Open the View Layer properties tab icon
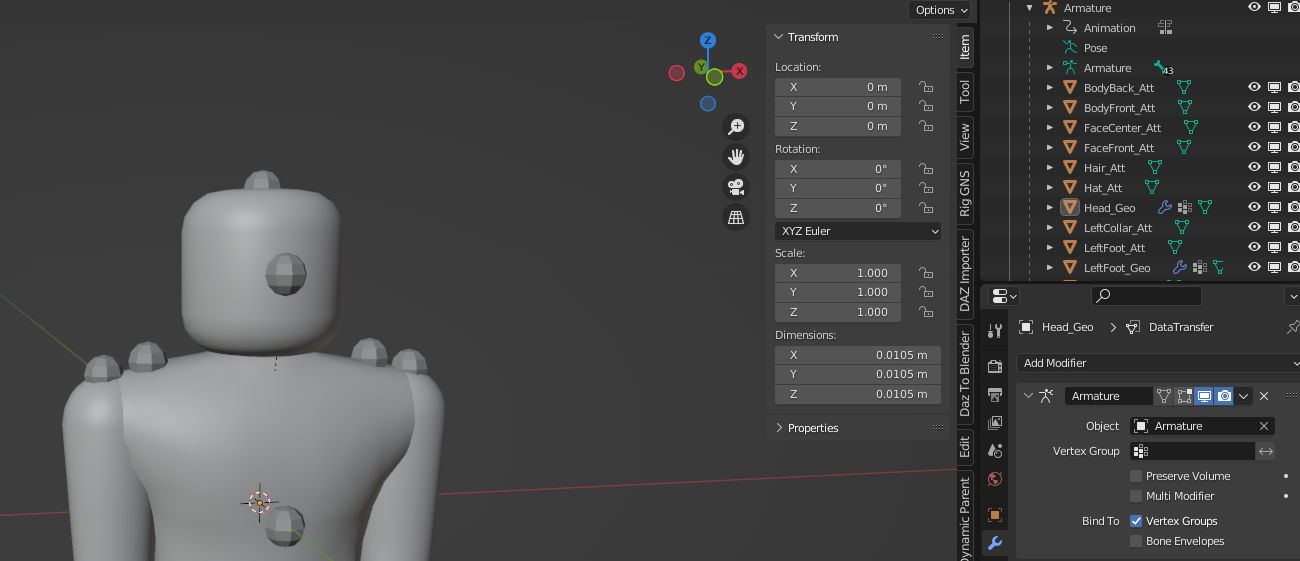This screenshot has width=1300, height=561. [995, 424]
